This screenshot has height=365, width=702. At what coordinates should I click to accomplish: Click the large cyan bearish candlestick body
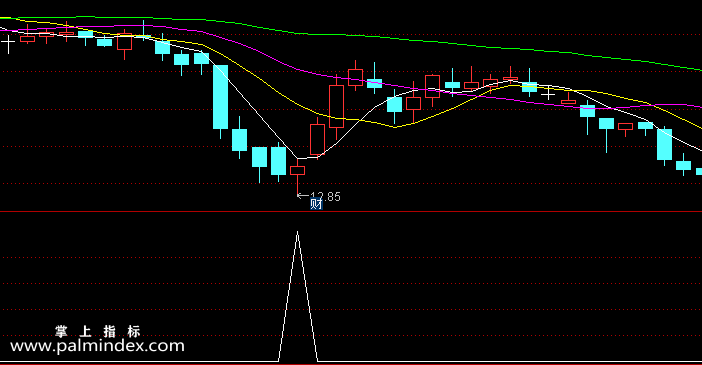click(x=220, y=97)
